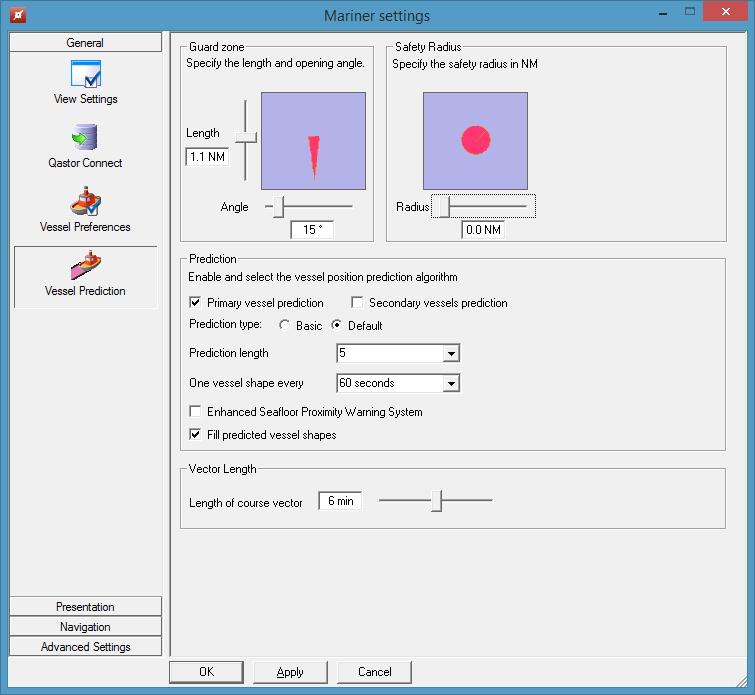Image resolution: width=755 pixels, height=695 pixels.
Task: Click Safety Radius slider handle
Action: (444, 207)
